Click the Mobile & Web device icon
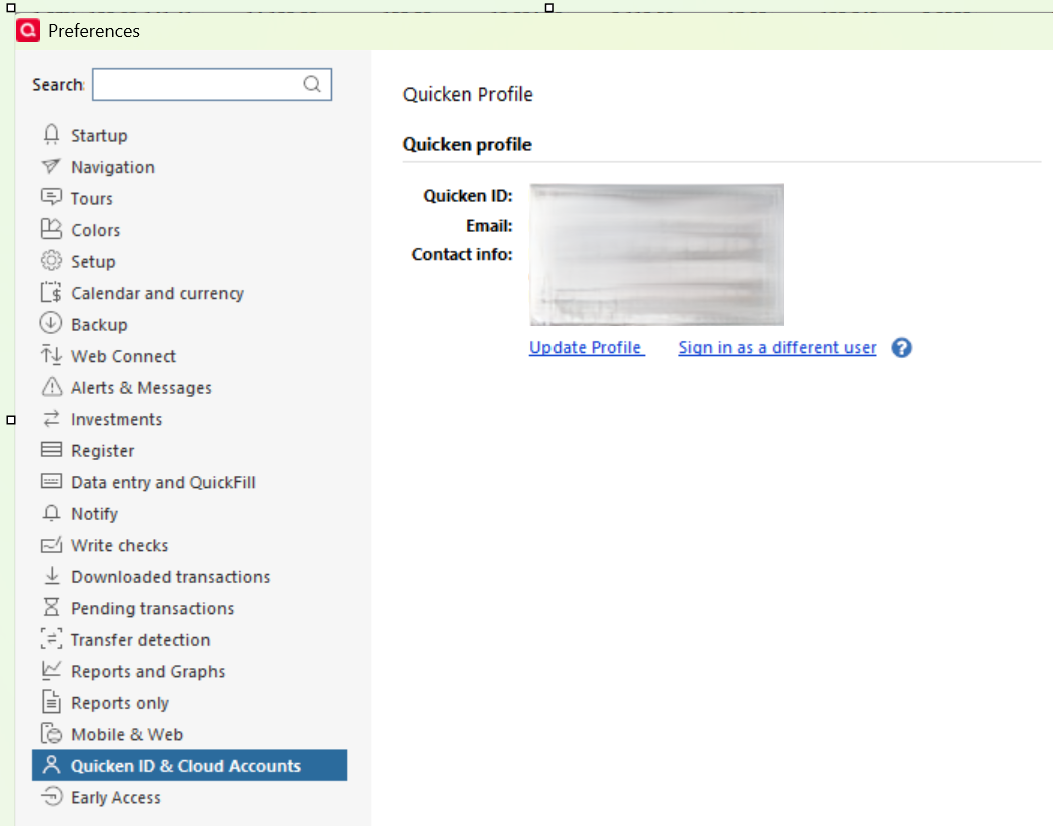Screen dimensions: 1053x826 (51, 733)
